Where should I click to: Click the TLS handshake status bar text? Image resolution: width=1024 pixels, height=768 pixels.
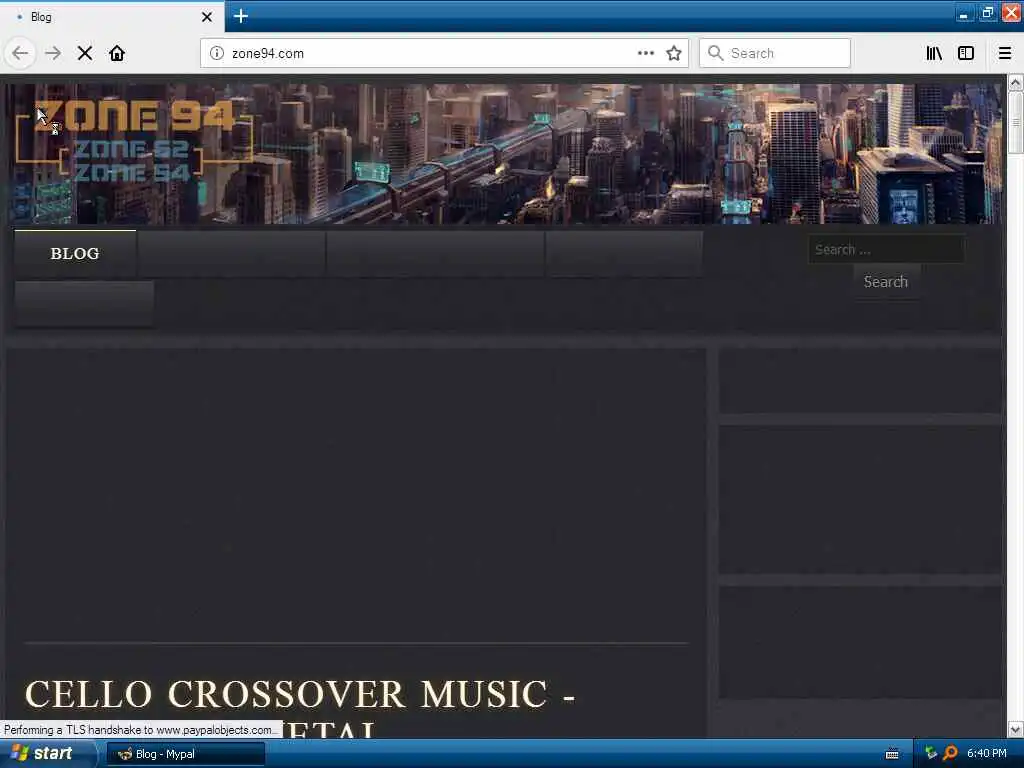[x=141, y=729]
